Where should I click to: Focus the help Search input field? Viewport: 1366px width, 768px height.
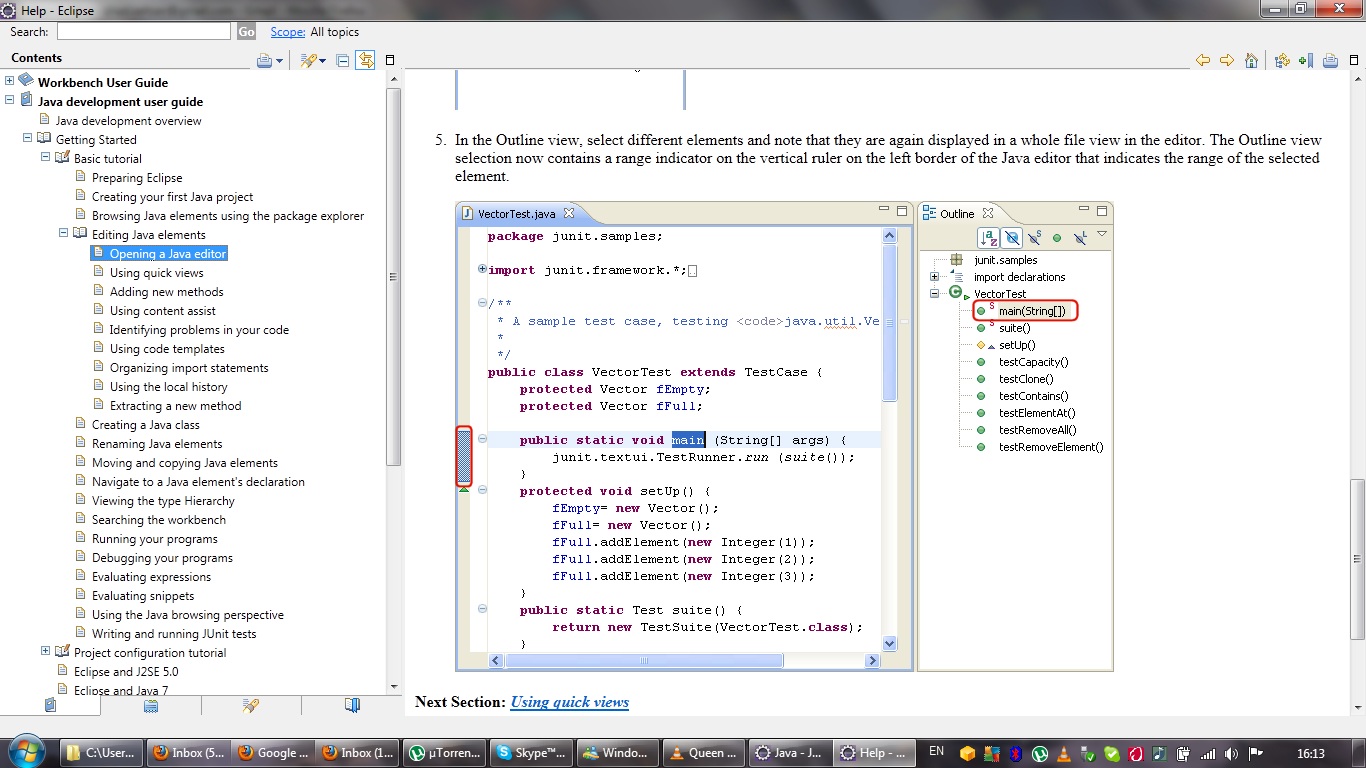pos(143,32)
